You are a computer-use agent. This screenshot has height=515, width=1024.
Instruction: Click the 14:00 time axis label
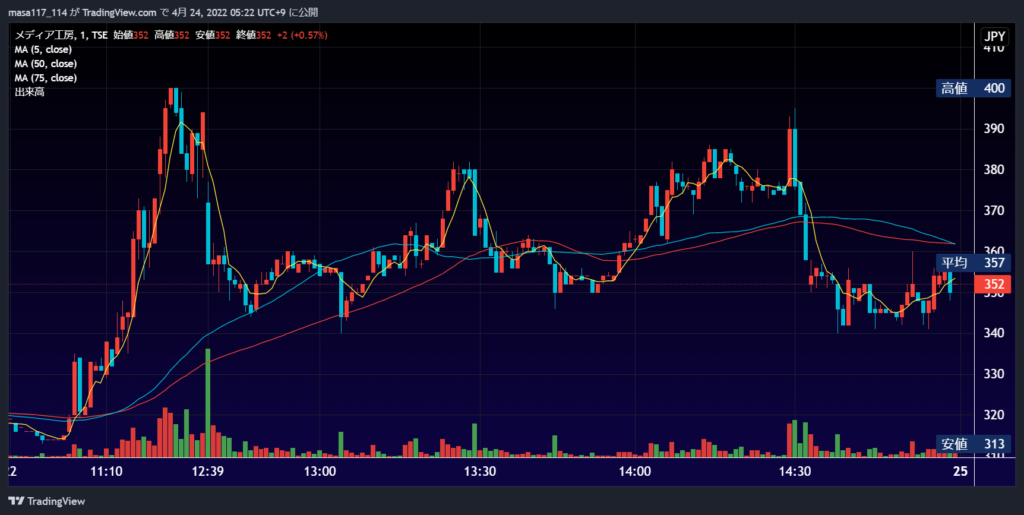coord(635,471)
